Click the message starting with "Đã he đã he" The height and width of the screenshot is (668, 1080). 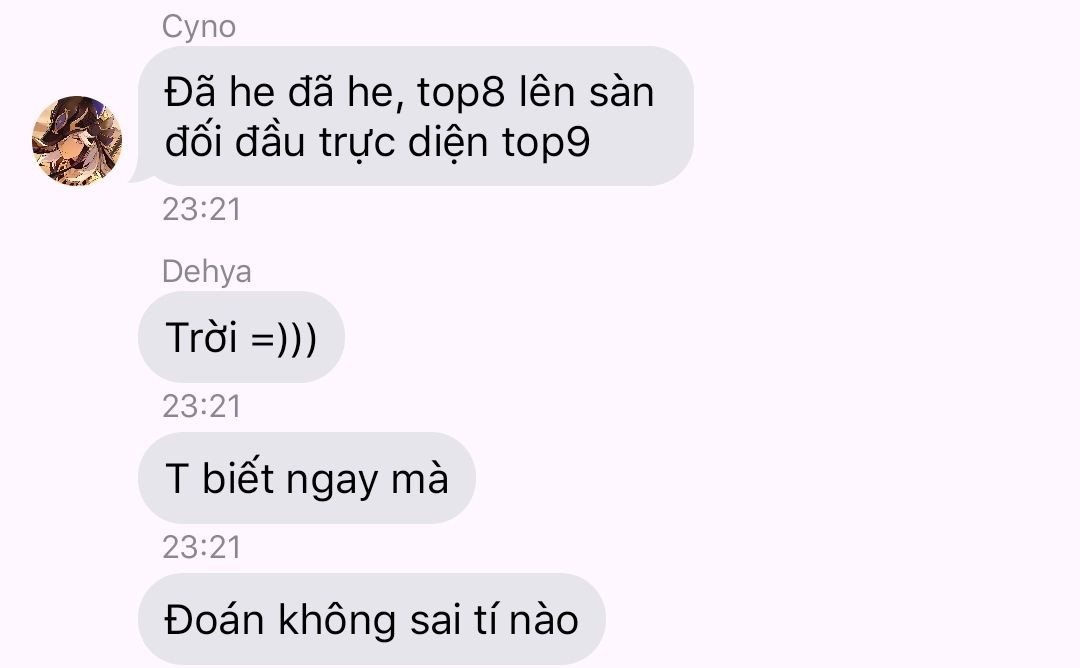coord(416,116)
